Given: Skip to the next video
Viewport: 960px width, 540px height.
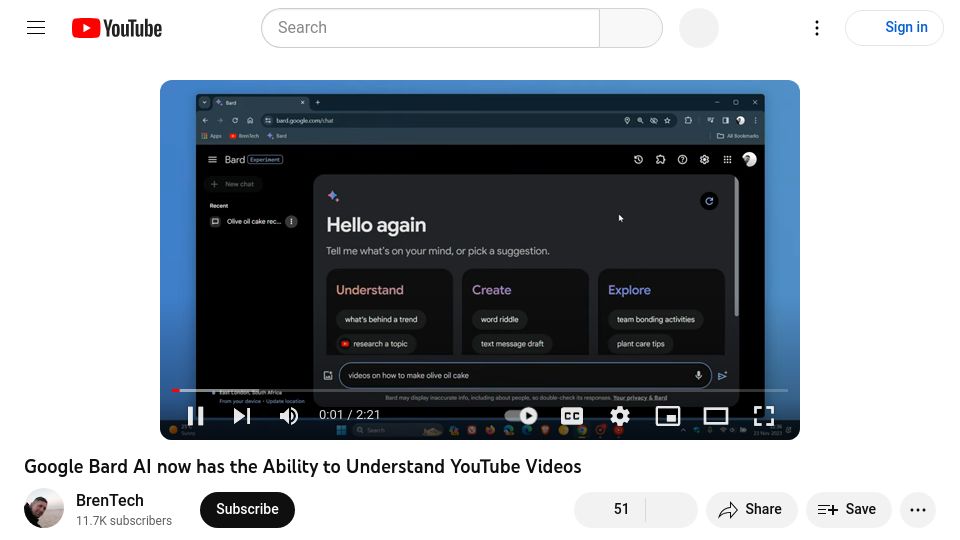Looking at the screenshot, I should point(242,416).
